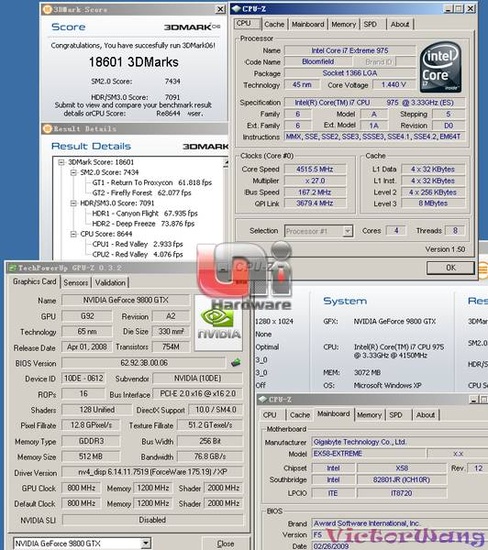Open the GeForce 9800 GTX card dropdown
This screenshot has width=488, height=550.
pyautogui.click(x=146, y=543)
